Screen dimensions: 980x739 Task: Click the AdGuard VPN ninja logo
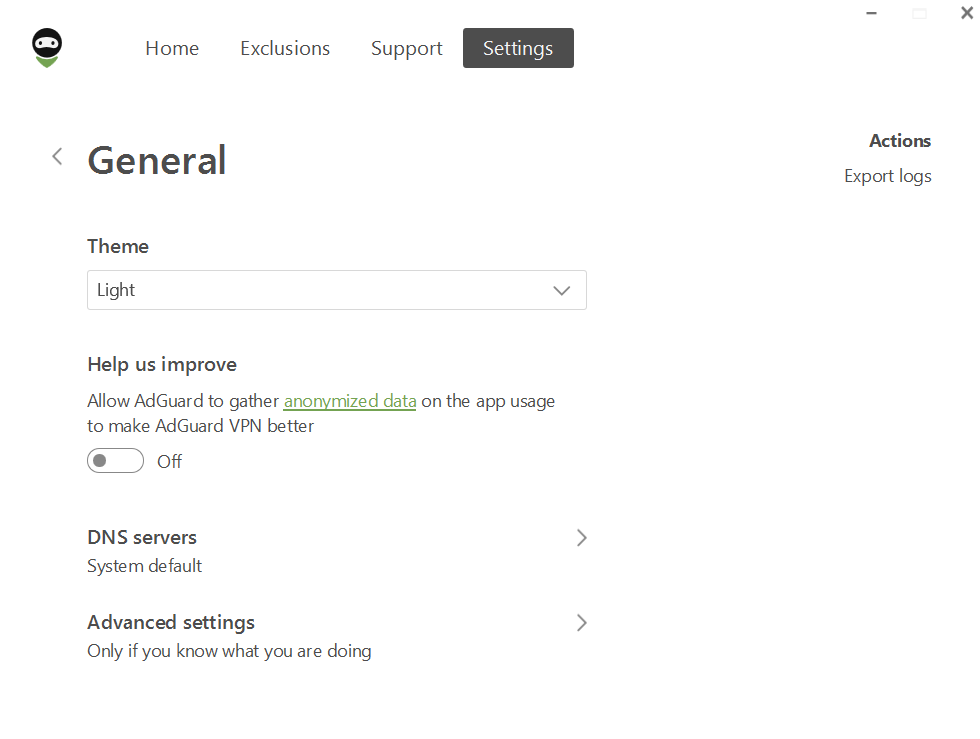coord(47,48)
